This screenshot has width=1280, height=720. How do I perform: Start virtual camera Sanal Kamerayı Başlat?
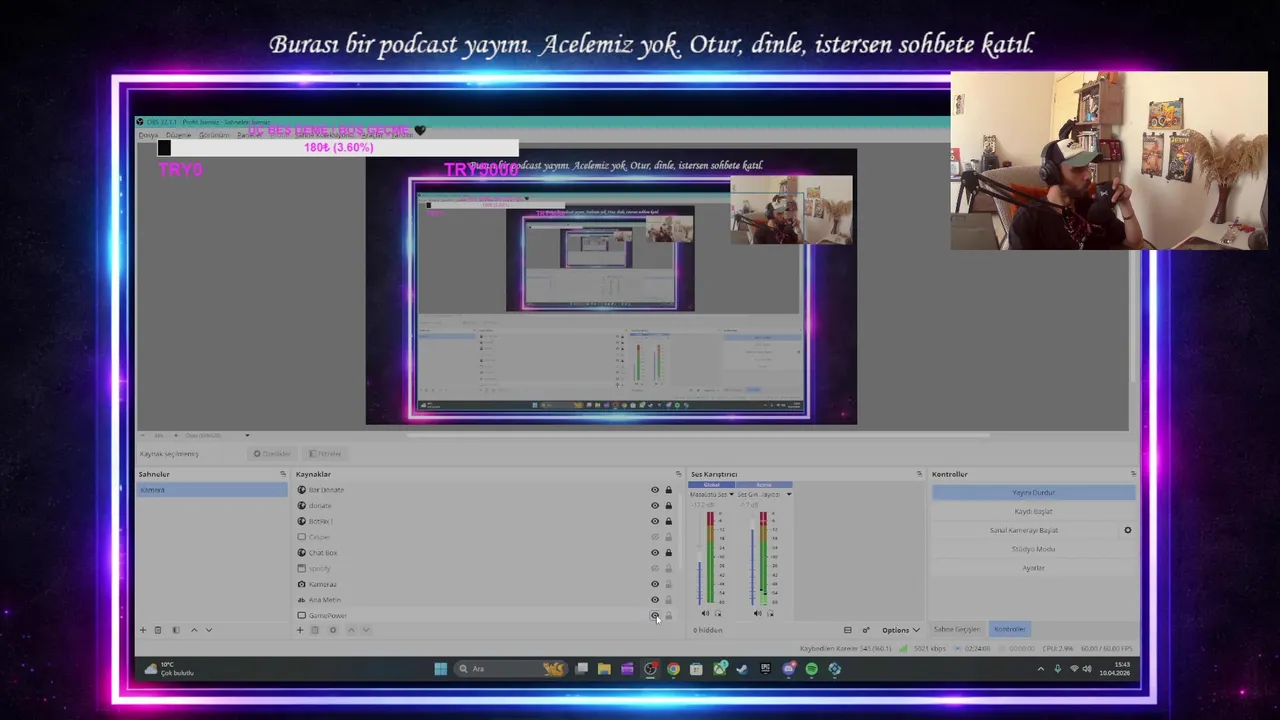pyautogui.click(x=1024, y=530)
